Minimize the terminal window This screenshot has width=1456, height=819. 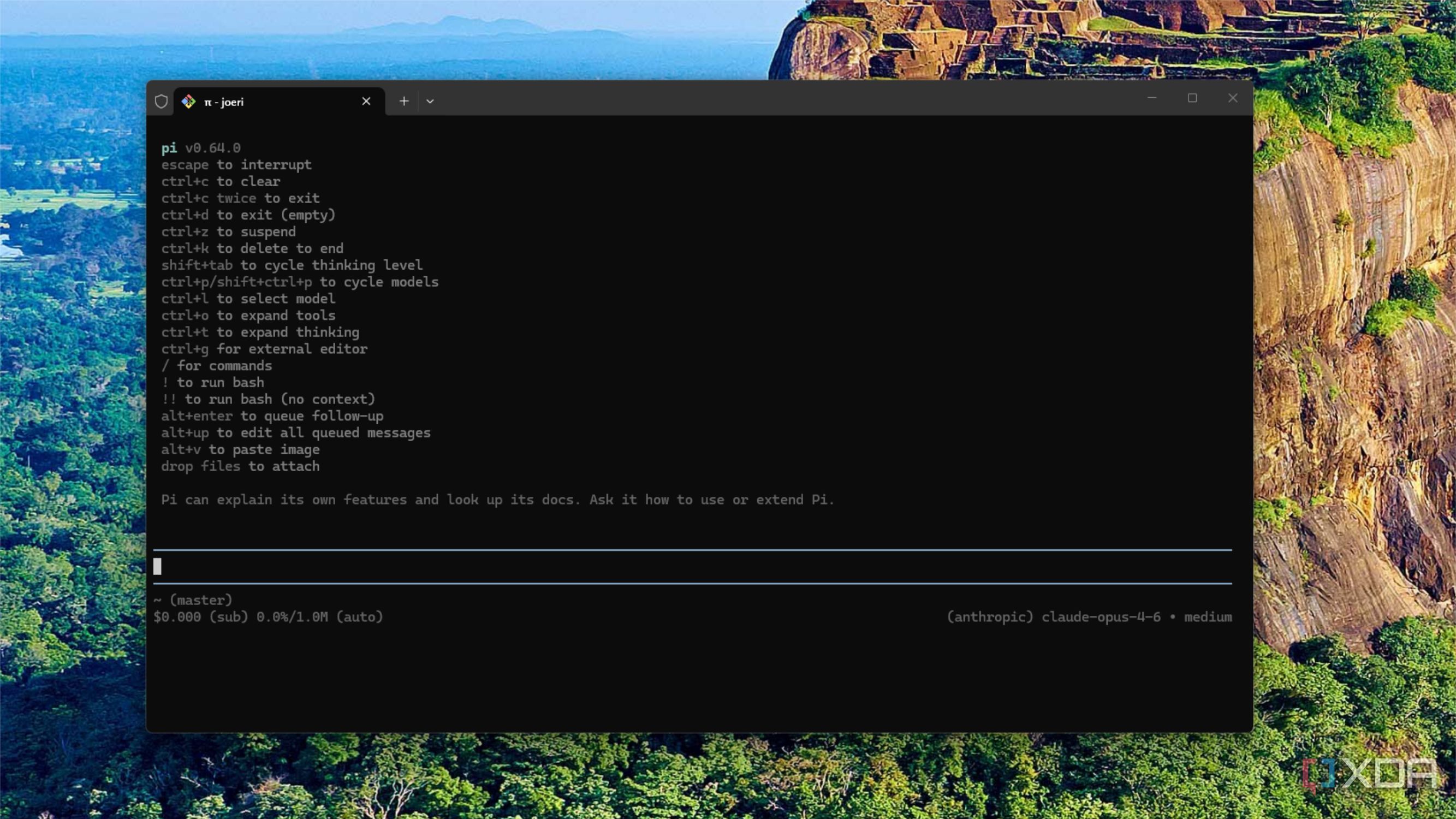pyautogui.click(x=1151, y=98)
